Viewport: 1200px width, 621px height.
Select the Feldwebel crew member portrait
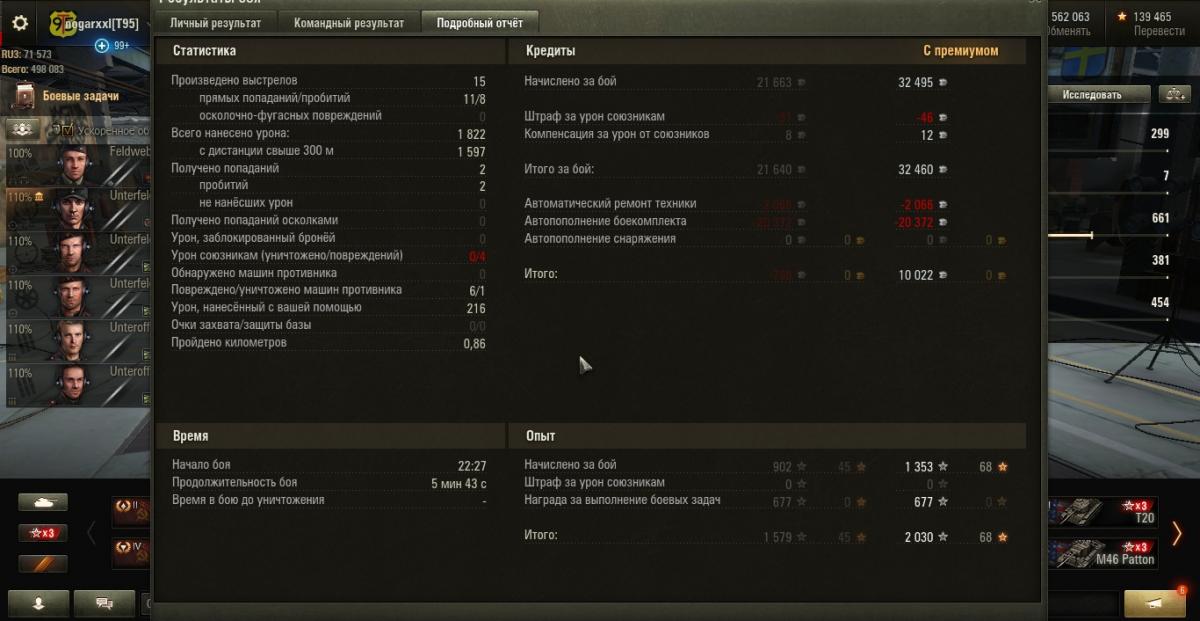75,166
